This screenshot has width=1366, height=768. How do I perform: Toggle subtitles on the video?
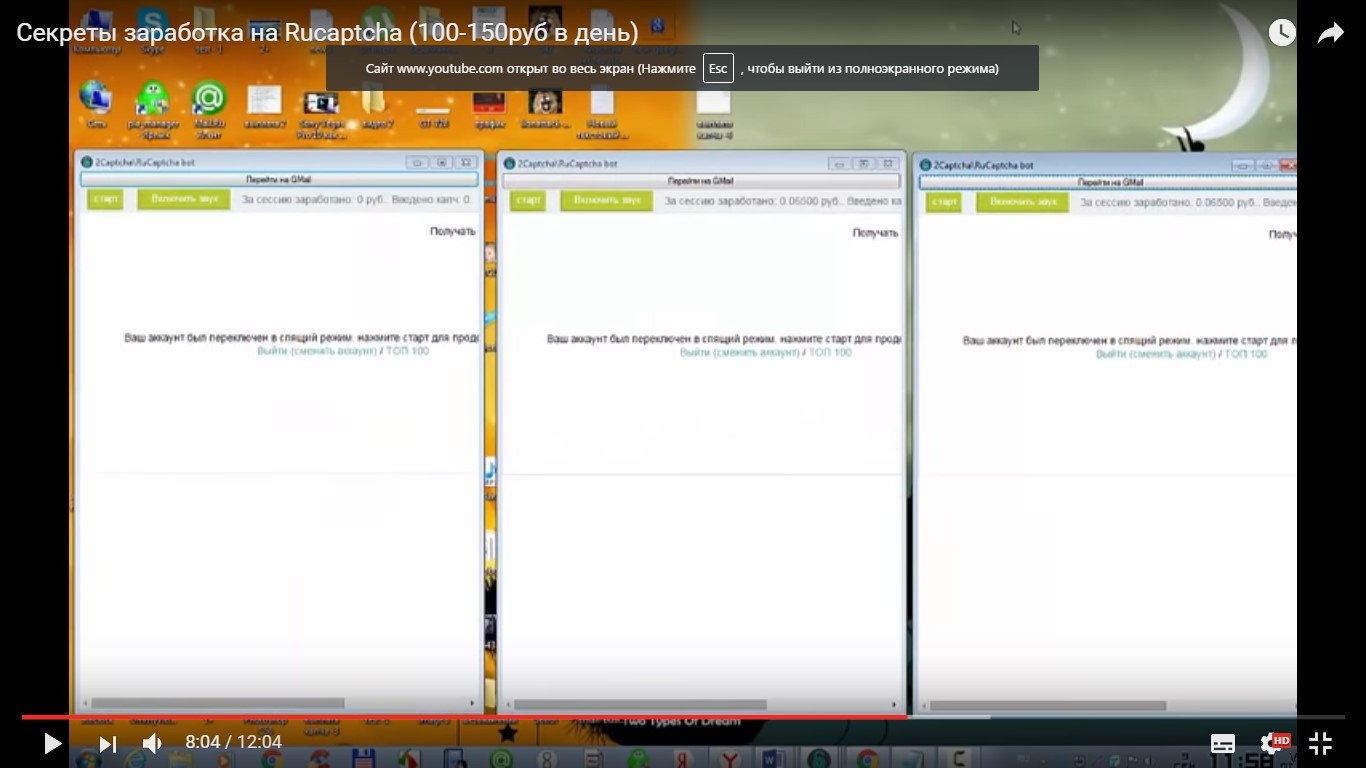click(x=1222, y=743)
